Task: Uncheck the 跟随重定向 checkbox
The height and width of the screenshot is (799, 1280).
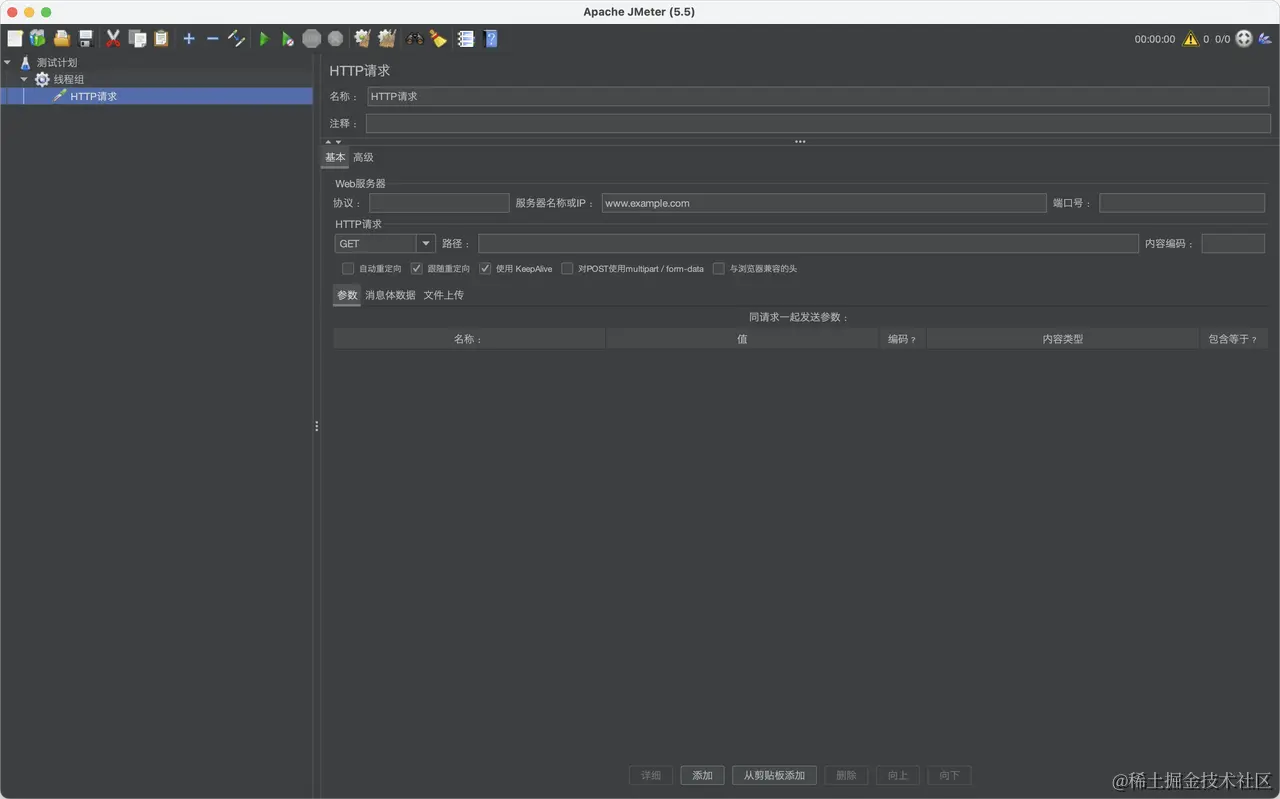Action: 417,269
